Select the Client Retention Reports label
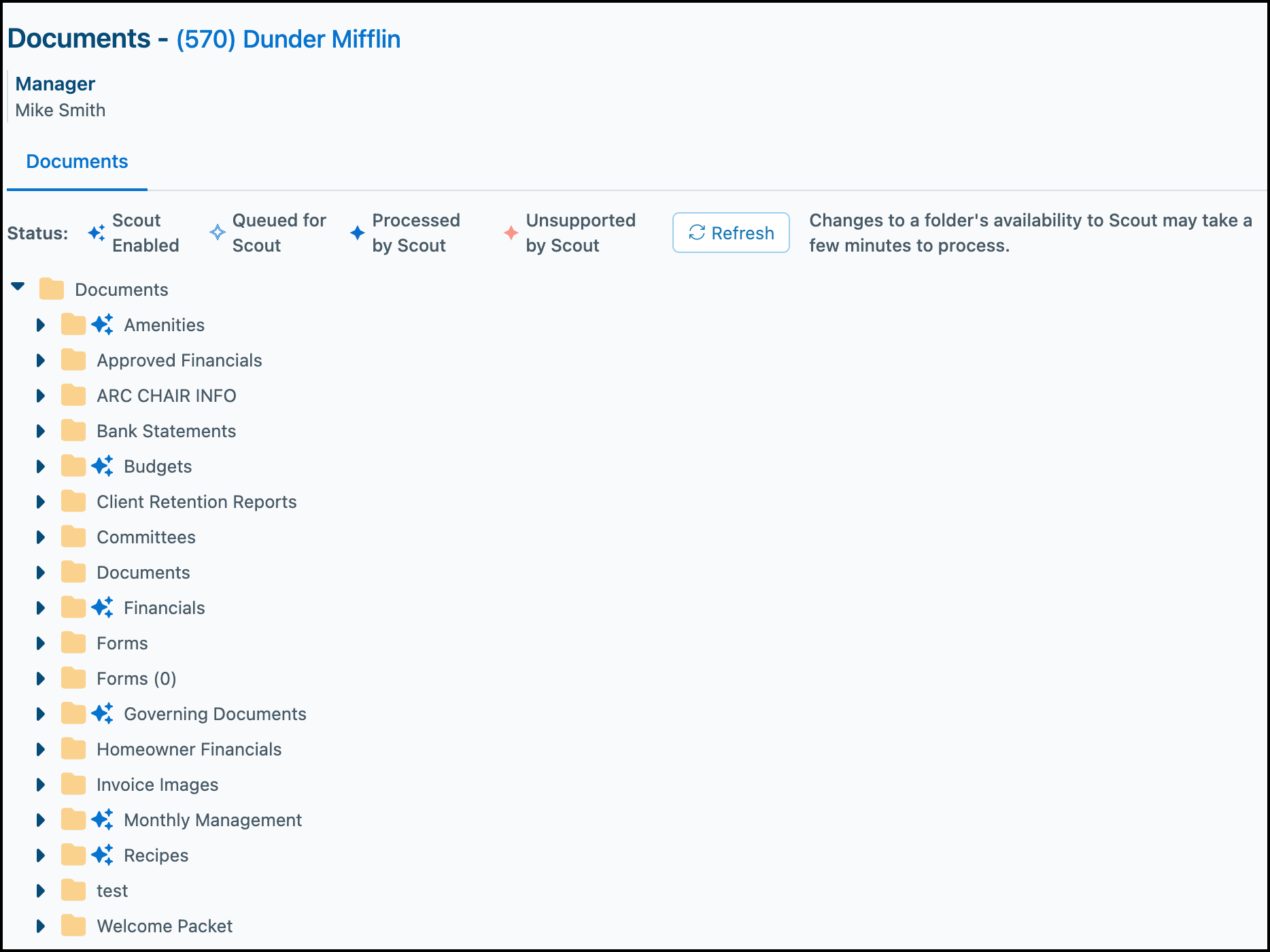The width and height of the screenshot is (1270, 952). tap(196, 502)
